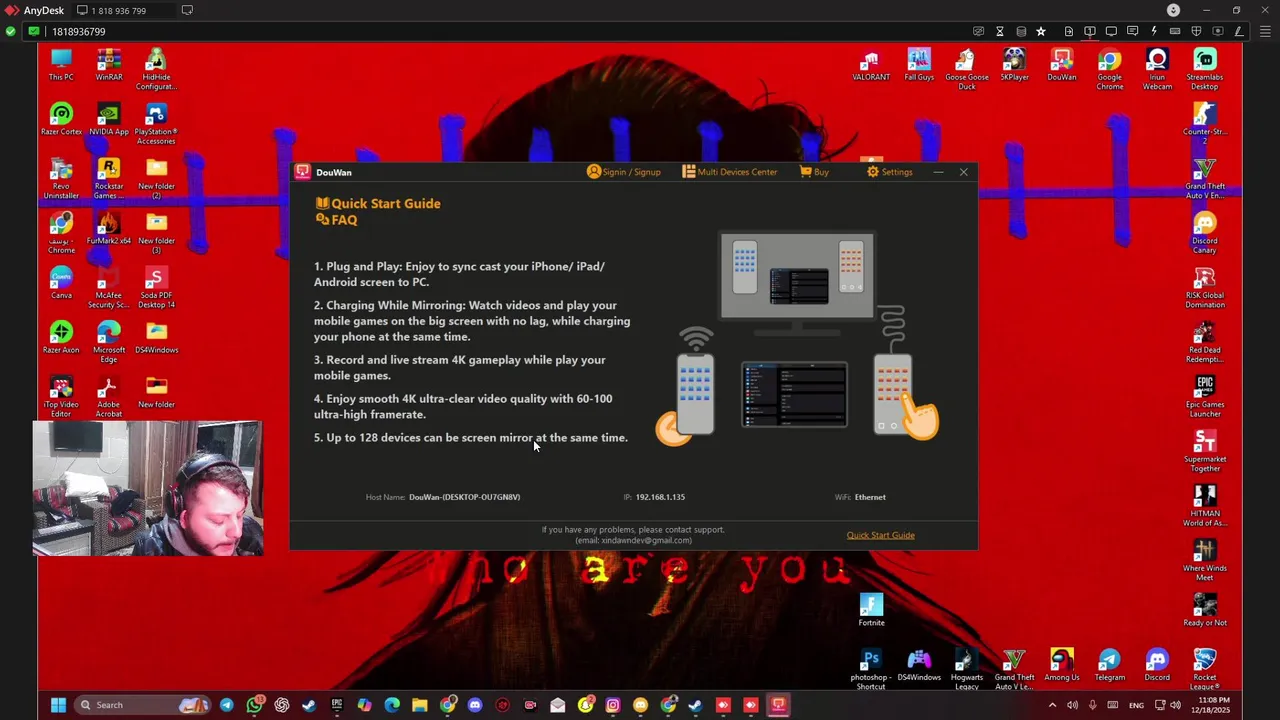Image resolution: width=1280 pixels, height=720 pixels.
Task: Click the WiFi Ethernet value
Action: (870, 497)
